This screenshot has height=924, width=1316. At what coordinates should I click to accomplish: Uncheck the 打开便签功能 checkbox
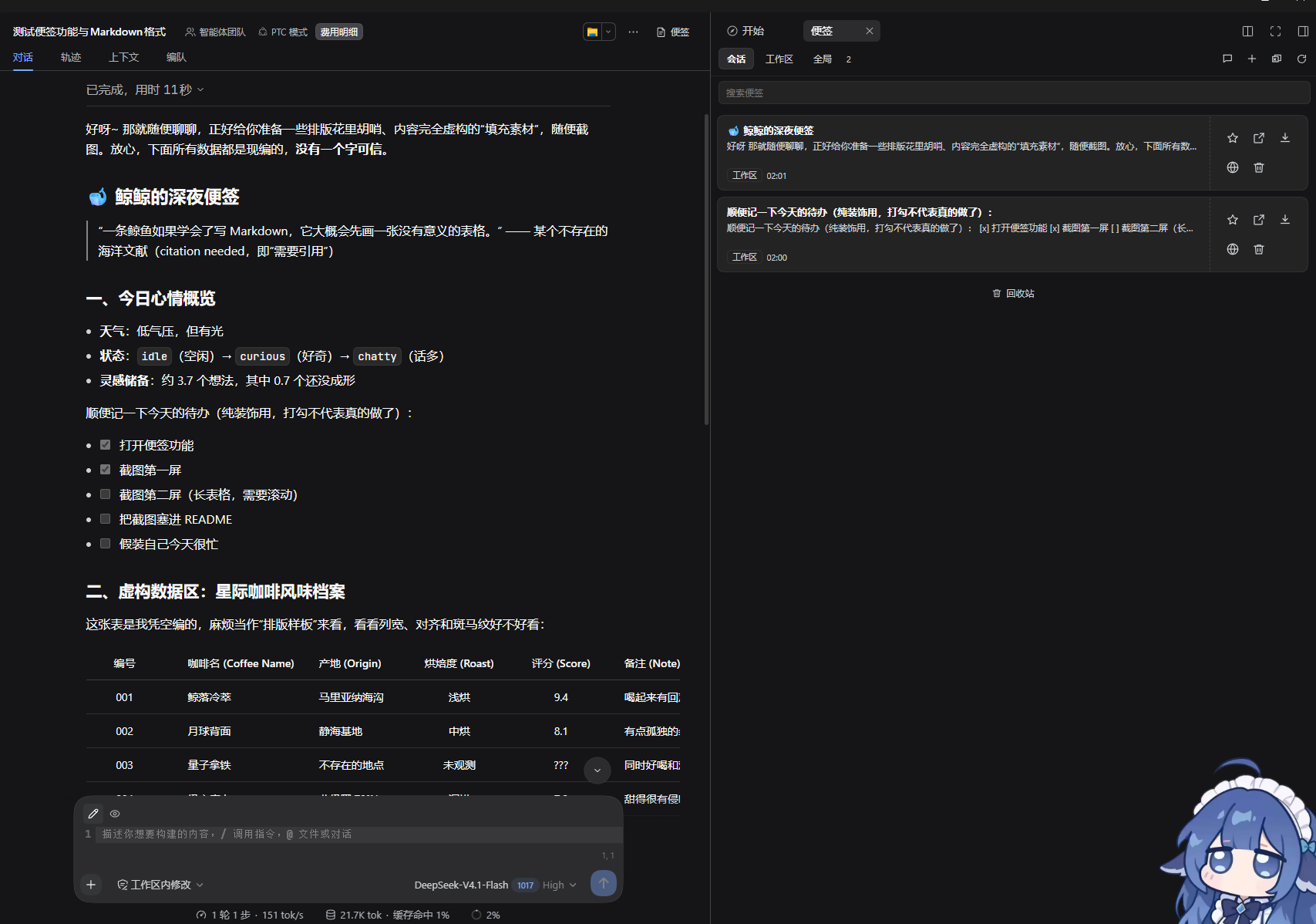click(106, 445)
